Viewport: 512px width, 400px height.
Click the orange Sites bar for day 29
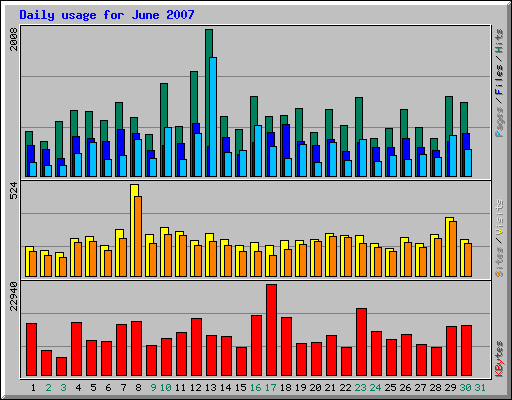coord(453,249)
